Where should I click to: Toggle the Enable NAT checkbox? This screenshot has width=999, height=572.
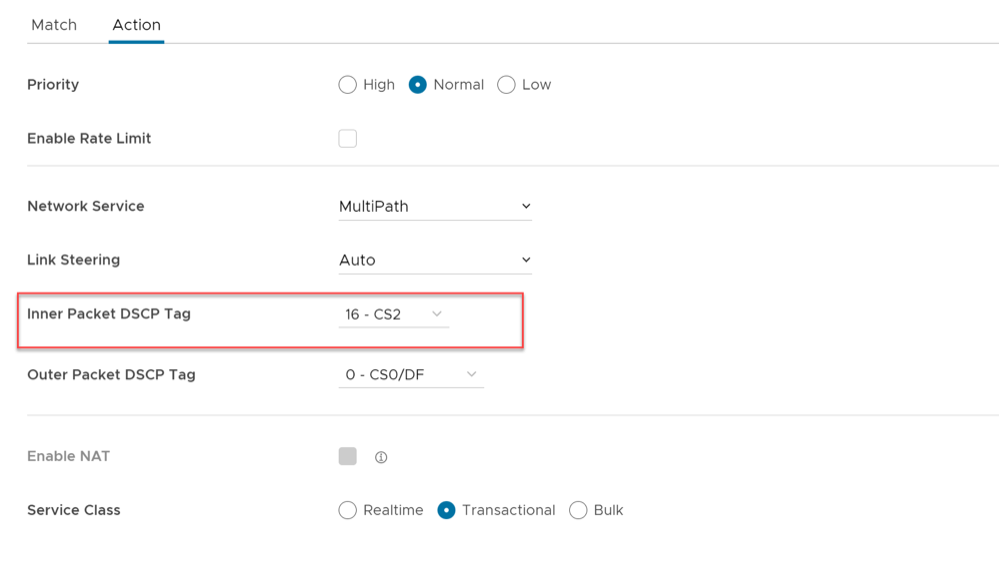(x=348, y=456)
